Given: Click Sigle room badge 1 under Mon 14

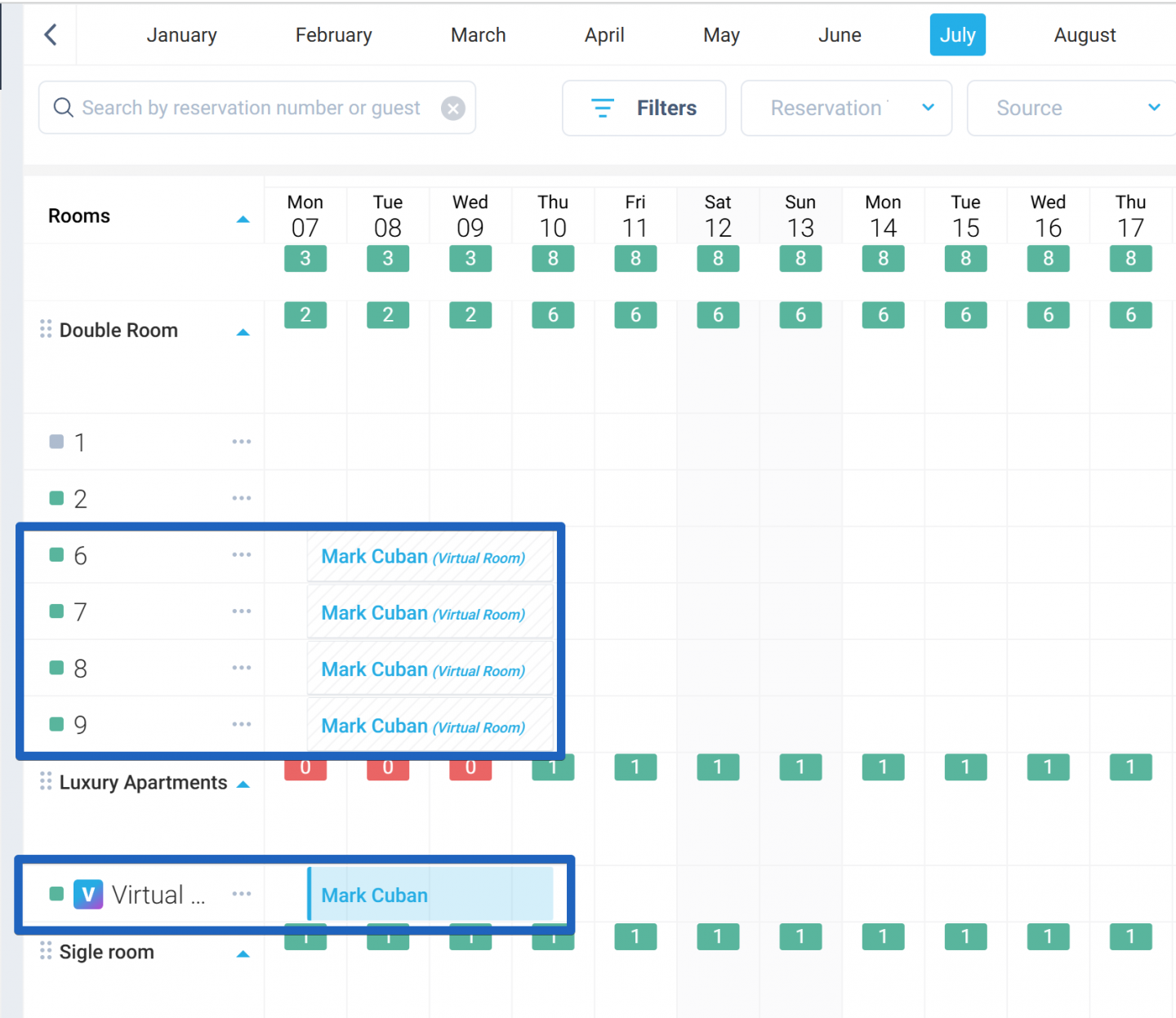Looking at the screenshot, I should pos(883,936).
